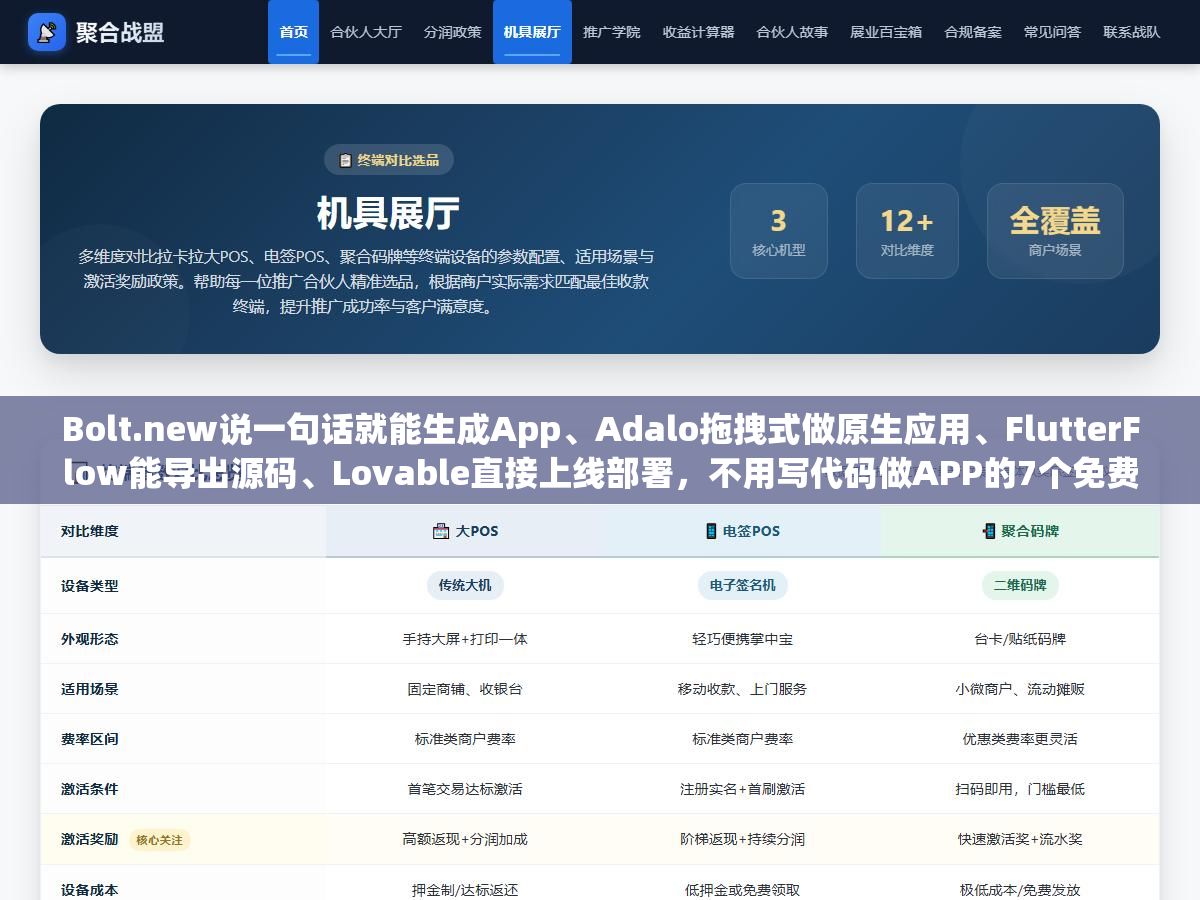Click 首笔交易达标激活 cell

(465, 789)
